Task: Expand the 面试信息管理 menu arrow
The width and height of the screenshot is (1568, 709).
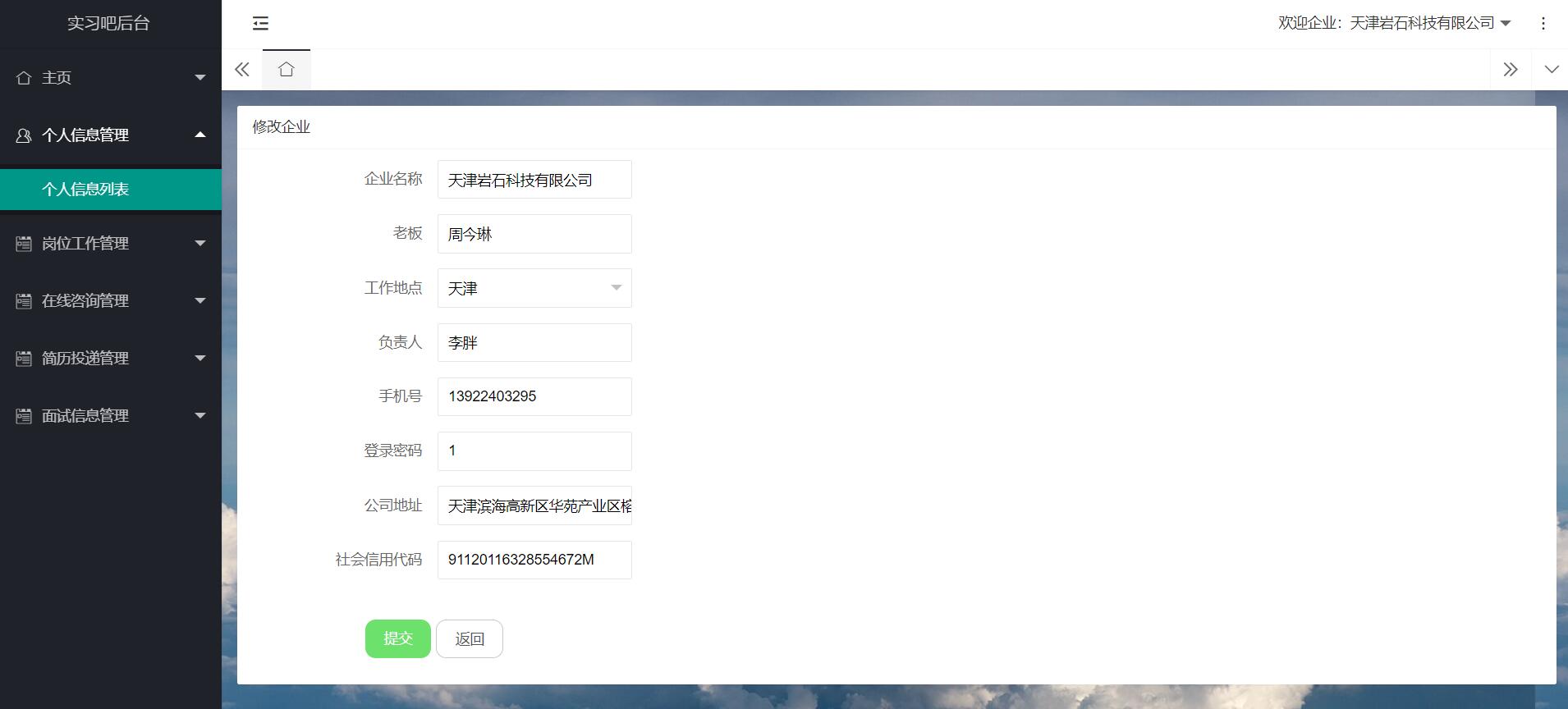Action: coord(200,415)
